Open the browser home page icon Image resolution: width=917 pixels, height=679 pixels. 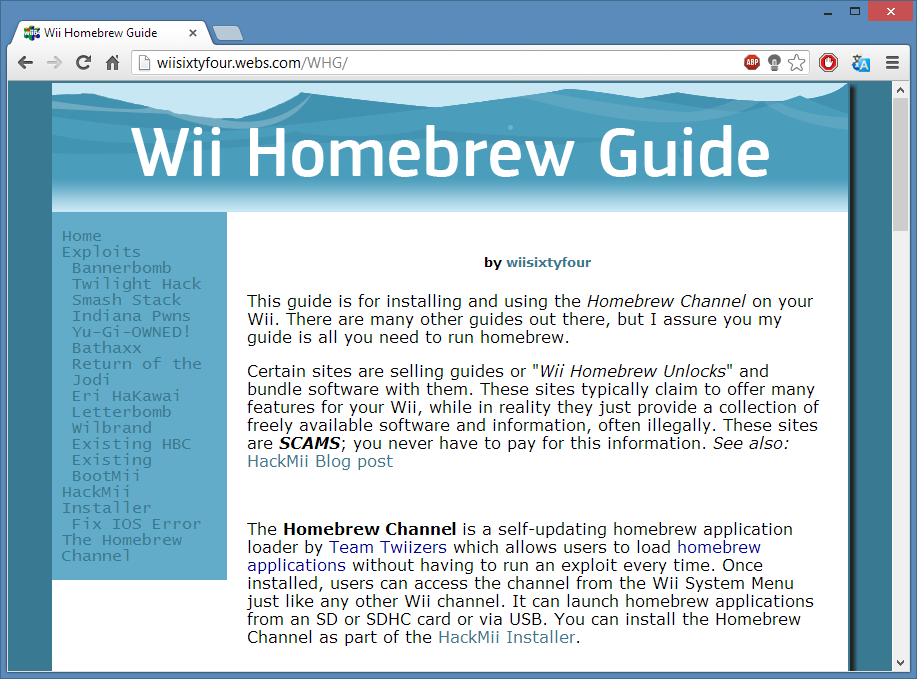[x=112, y=63]
